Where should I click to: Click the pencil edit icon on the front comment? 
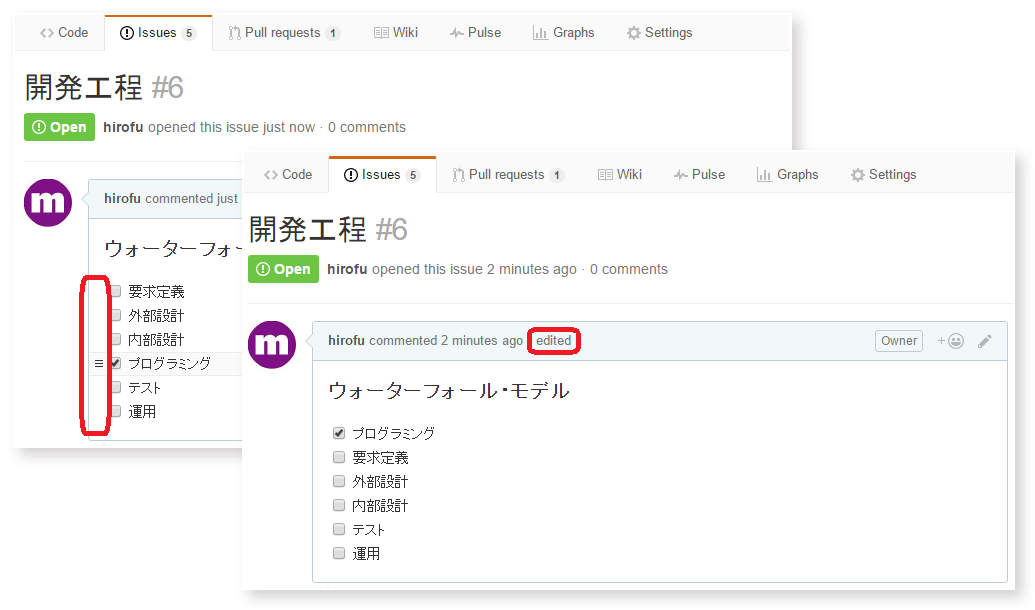[x=985, y=341]
